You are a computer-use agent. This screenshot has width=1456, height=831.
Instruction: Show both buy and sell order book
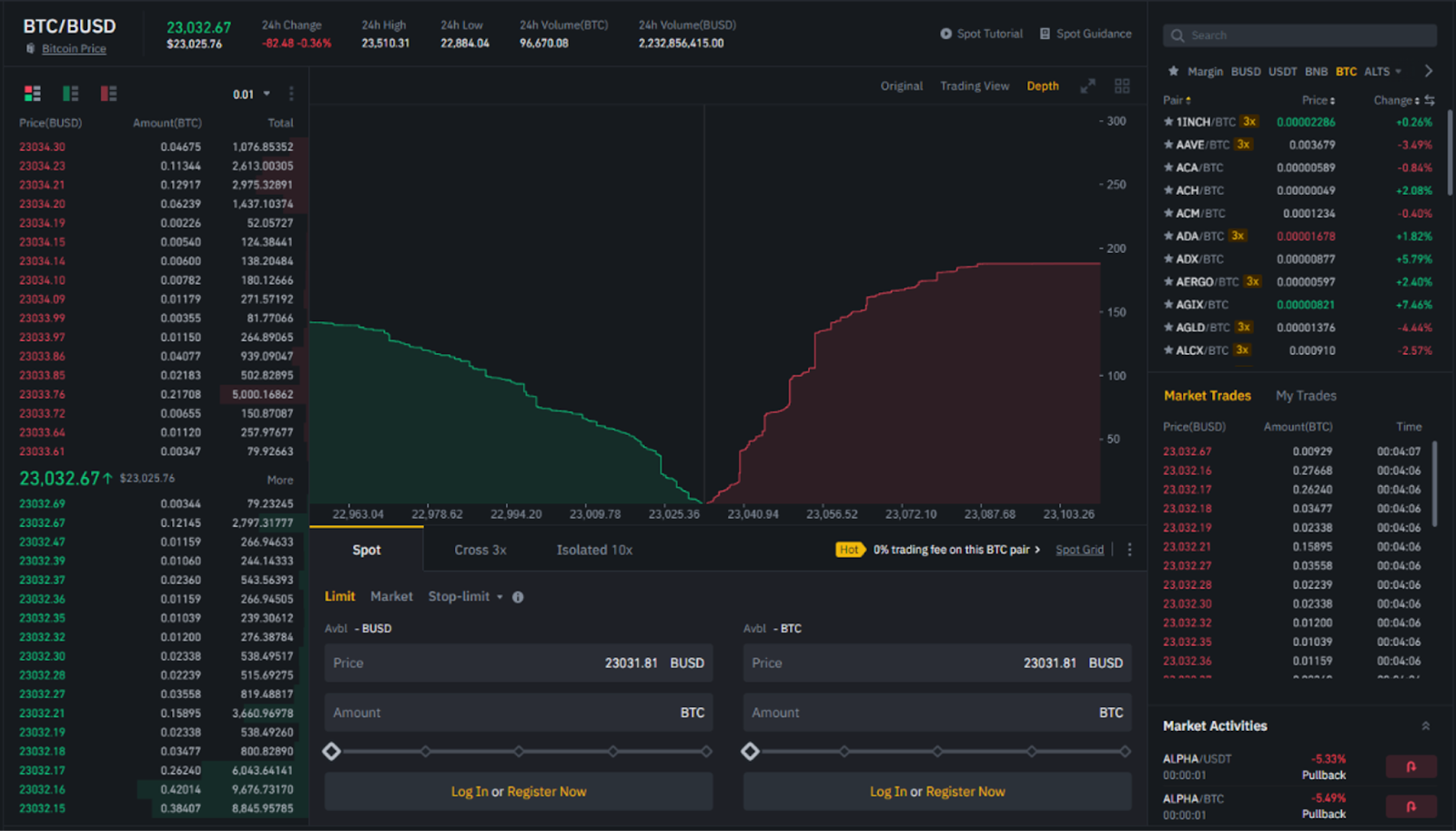click(x=33, y=93)
